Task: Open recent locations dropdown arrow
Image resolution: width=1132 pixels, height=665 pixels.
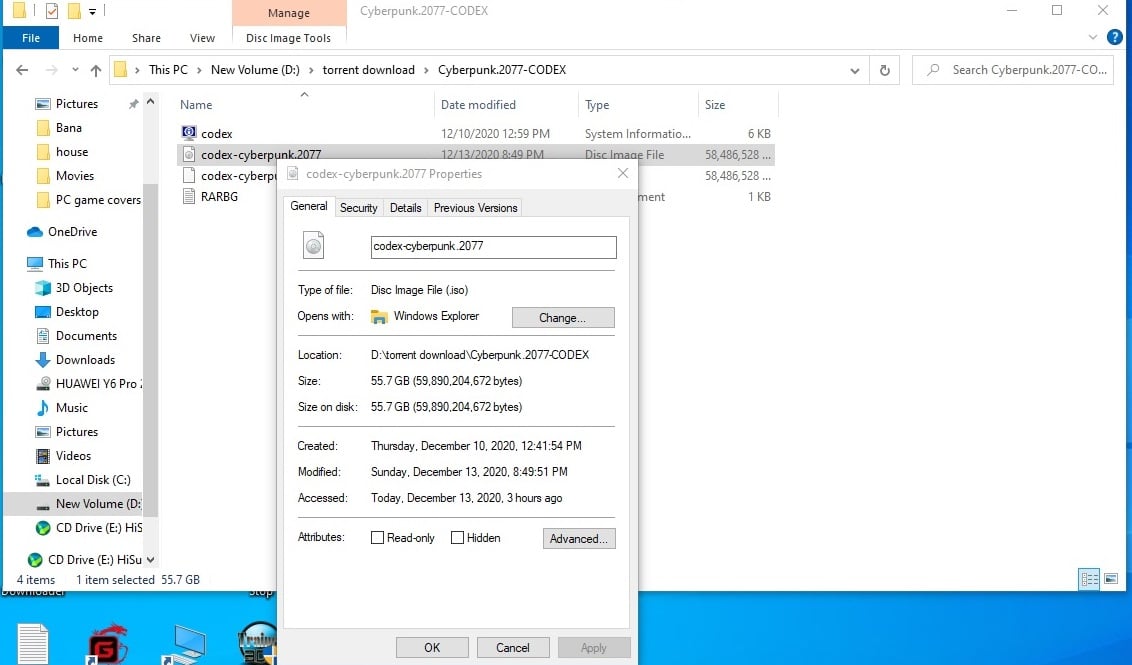Action: tap(75, 70)
